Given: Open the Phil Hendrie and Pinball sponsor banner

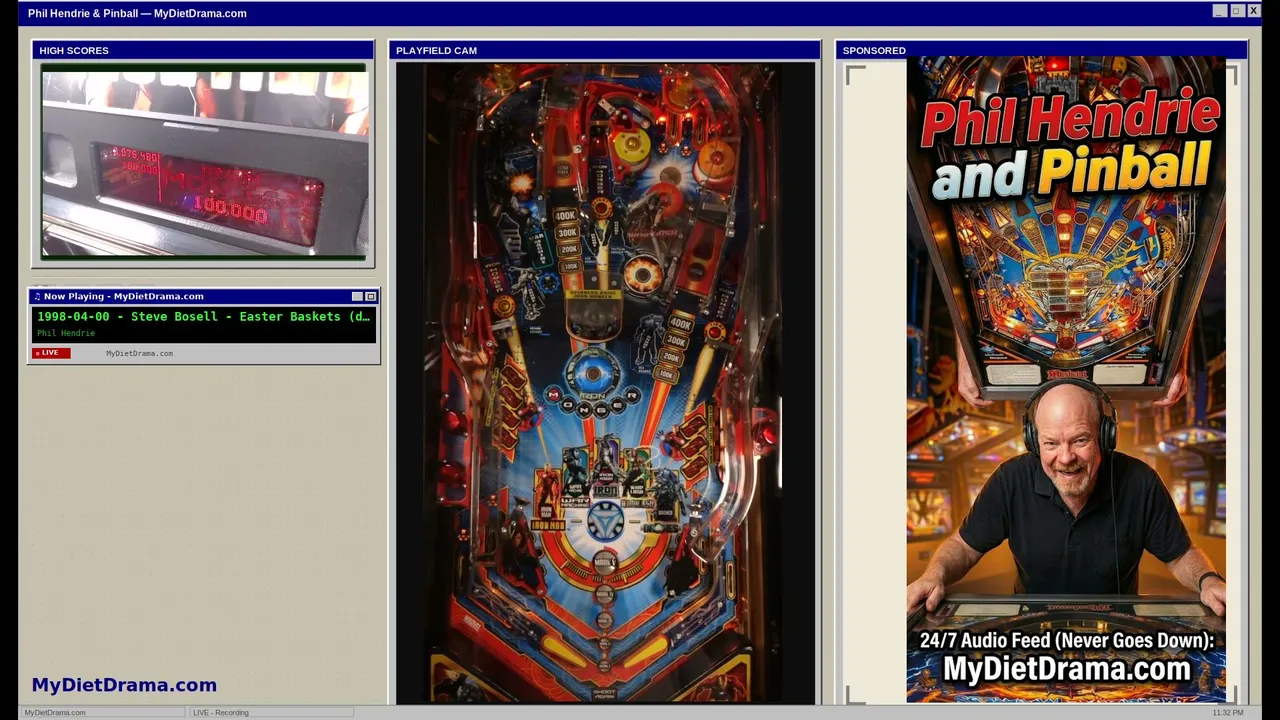Looking at the screenshot, I should tap(1066, 380).
